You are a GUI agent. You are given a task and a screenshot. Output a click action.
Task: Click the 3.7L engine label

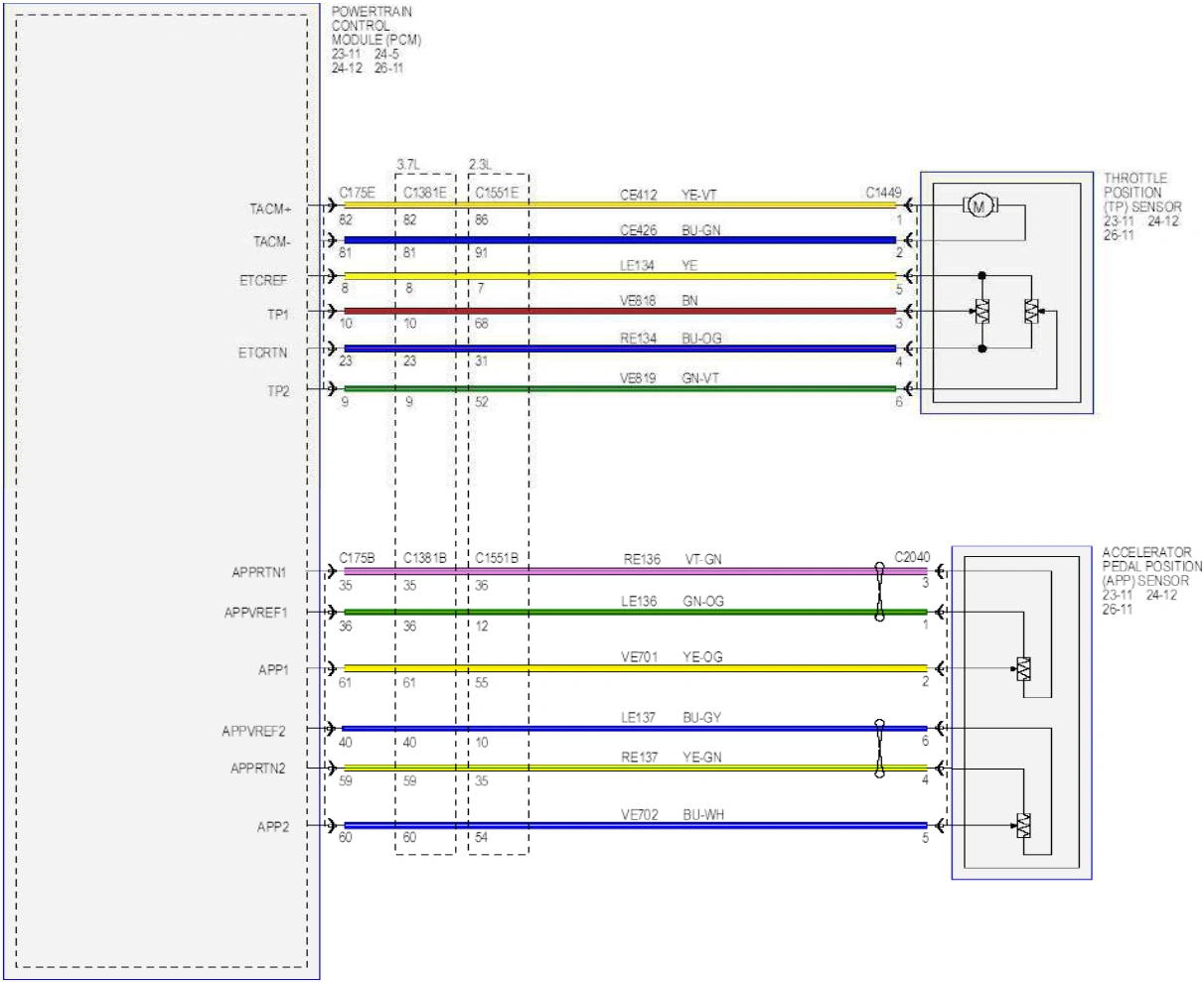pos(409,163)
